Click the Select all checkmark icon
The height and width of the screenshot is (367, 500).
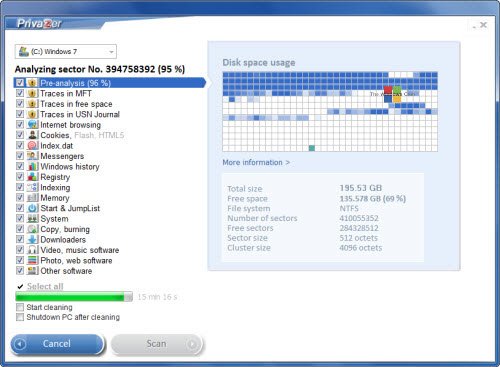pyautogui.click(x=20, y=286)
